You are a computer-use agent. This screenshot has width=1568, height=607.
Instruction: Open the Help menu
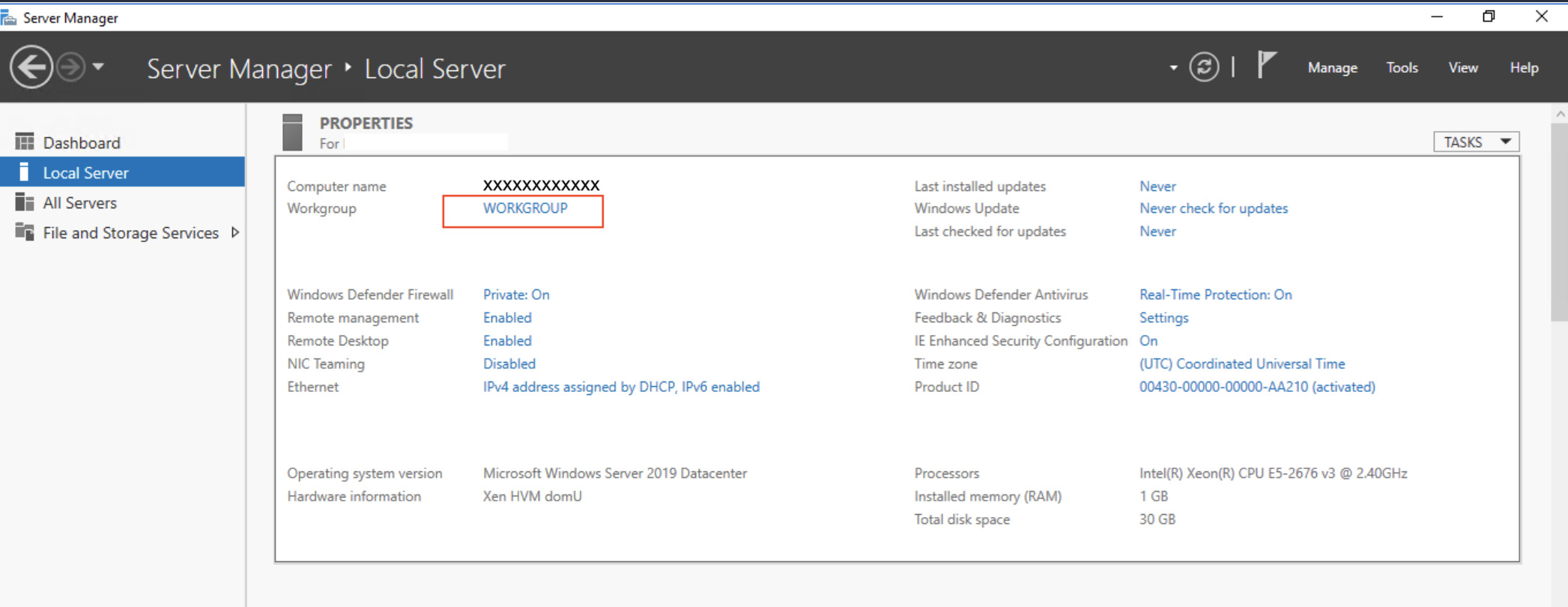(1524, 67)
